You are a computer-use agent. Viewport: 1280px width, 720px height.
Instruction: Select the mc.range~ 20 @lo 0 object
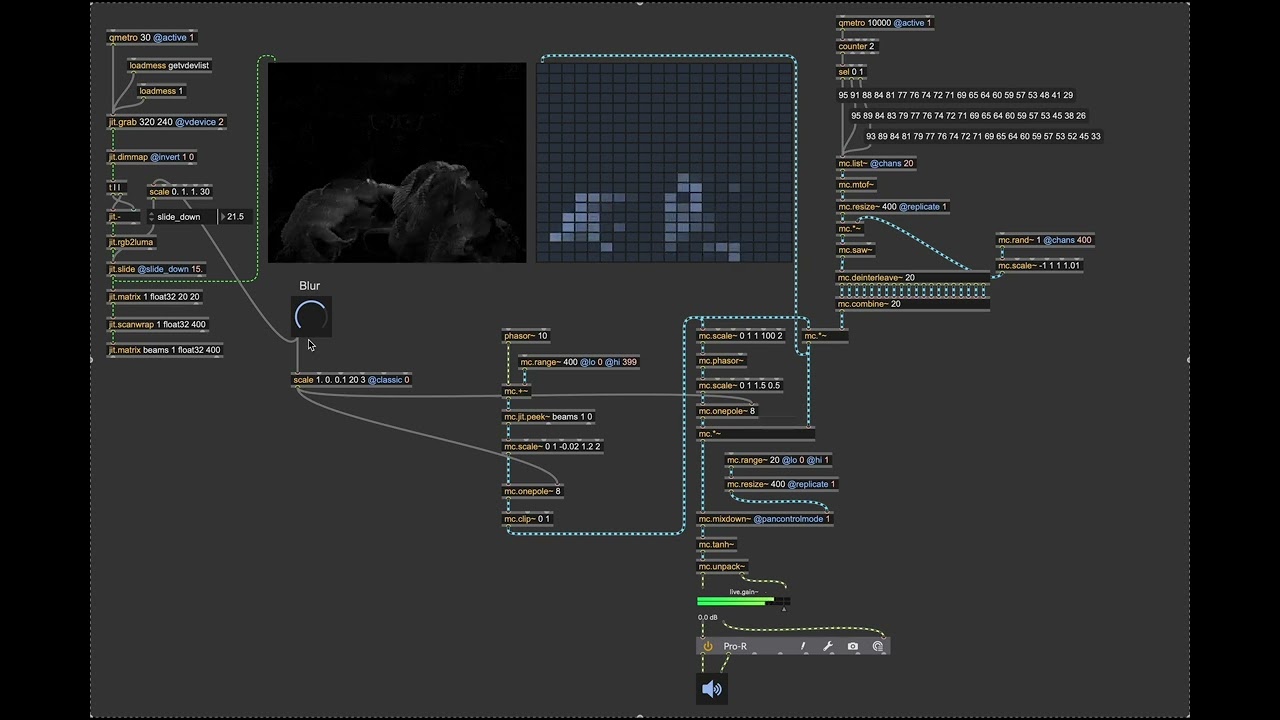pyautogui.click(x=778, y=460)
